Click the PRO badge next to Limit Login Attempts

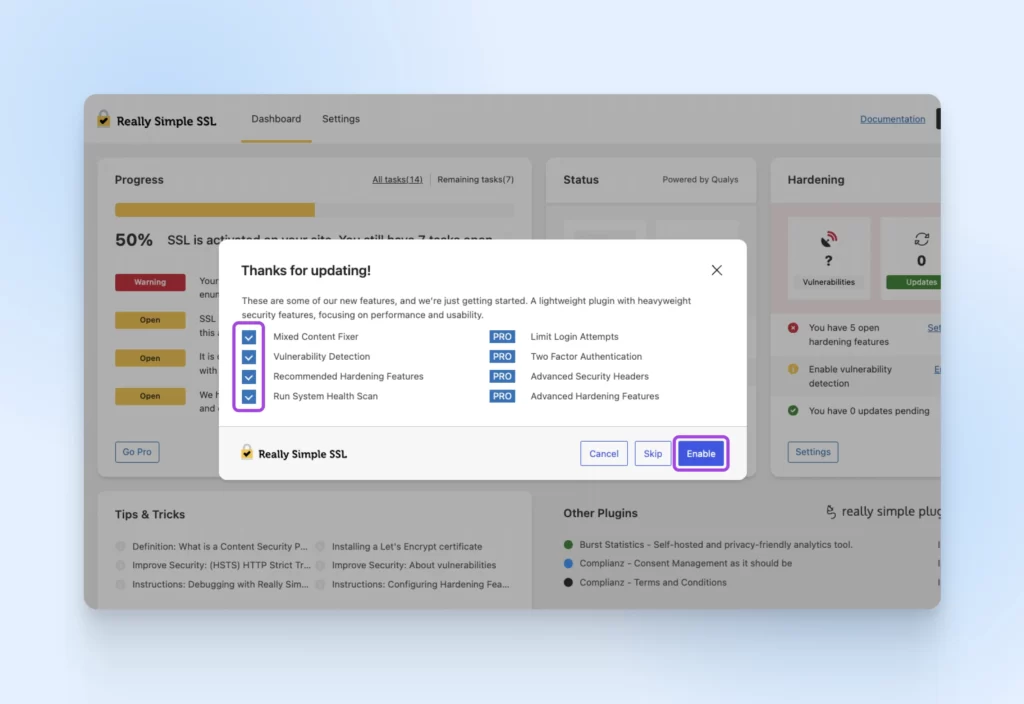coord(502,337)
